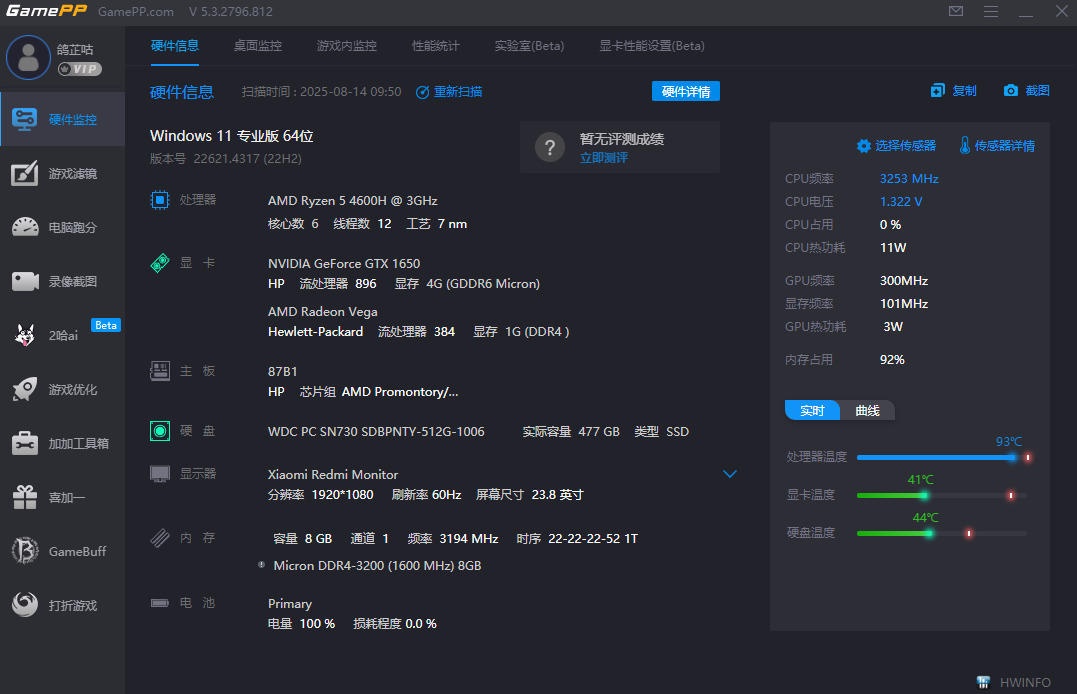This screenshot has width=1077, height=694.
Task: Click the GamePP logo
Action: coord(47,11)
